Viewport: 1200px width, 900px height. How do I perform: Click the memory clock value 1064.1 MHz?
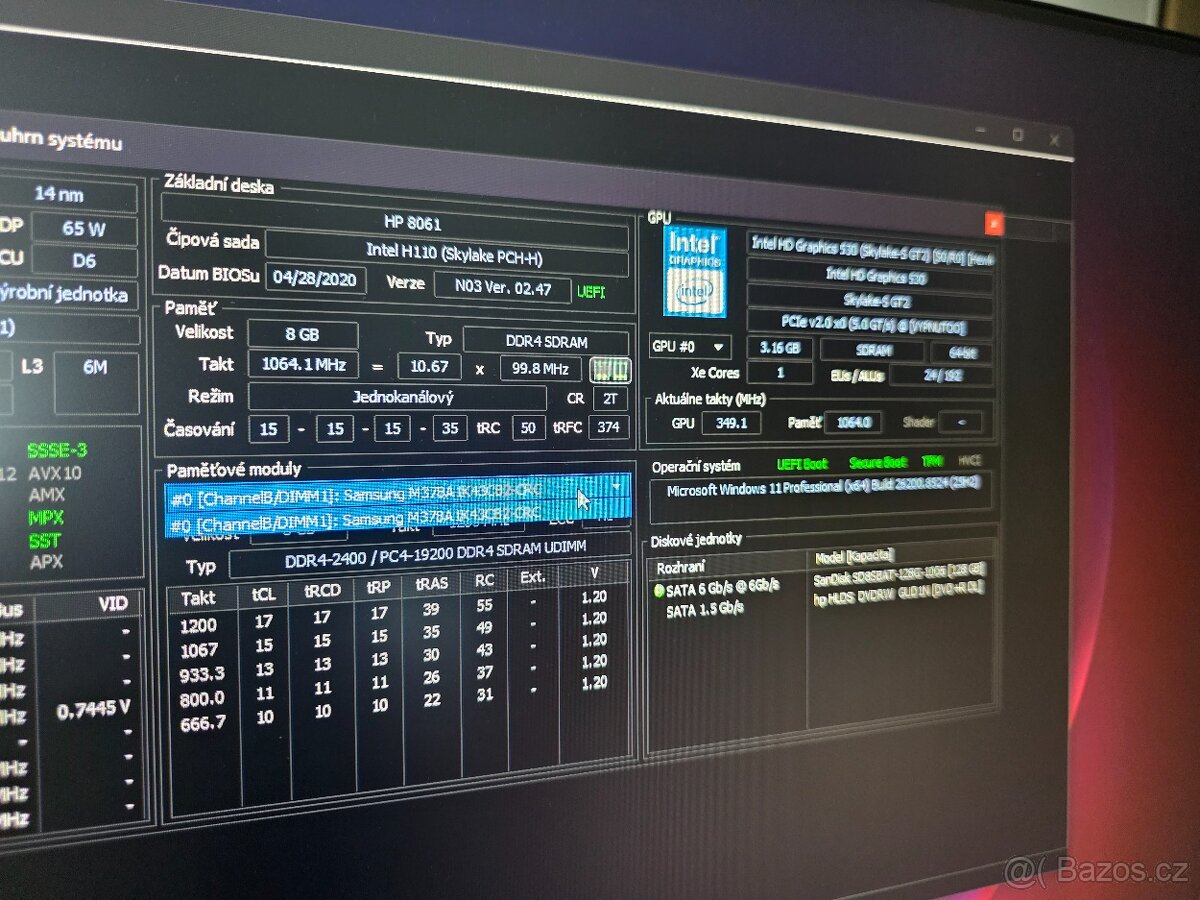[x=303, y=365]
